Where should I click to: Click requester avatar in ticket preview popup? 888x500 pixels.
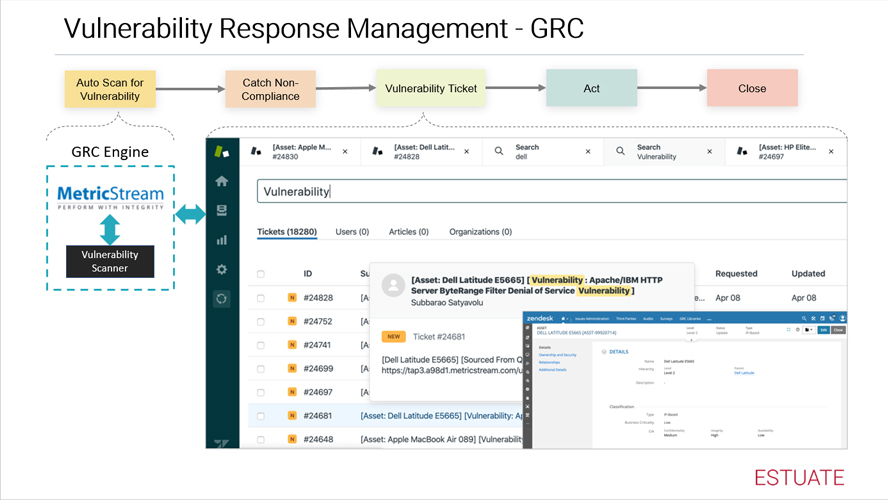(393, 285)
